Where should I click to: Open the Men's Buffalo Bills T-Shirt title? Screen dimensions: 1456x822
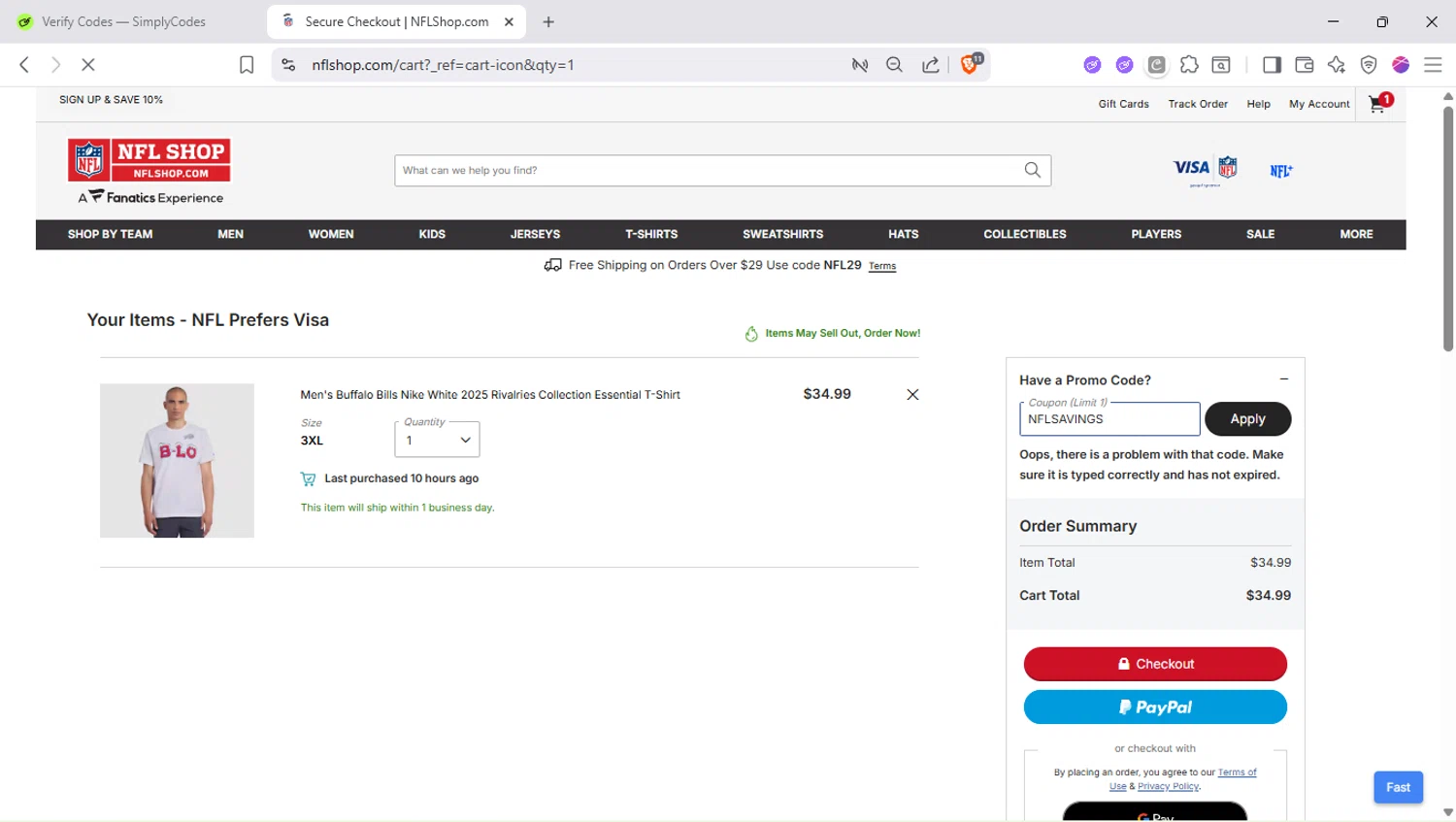[x=490, y=395]
